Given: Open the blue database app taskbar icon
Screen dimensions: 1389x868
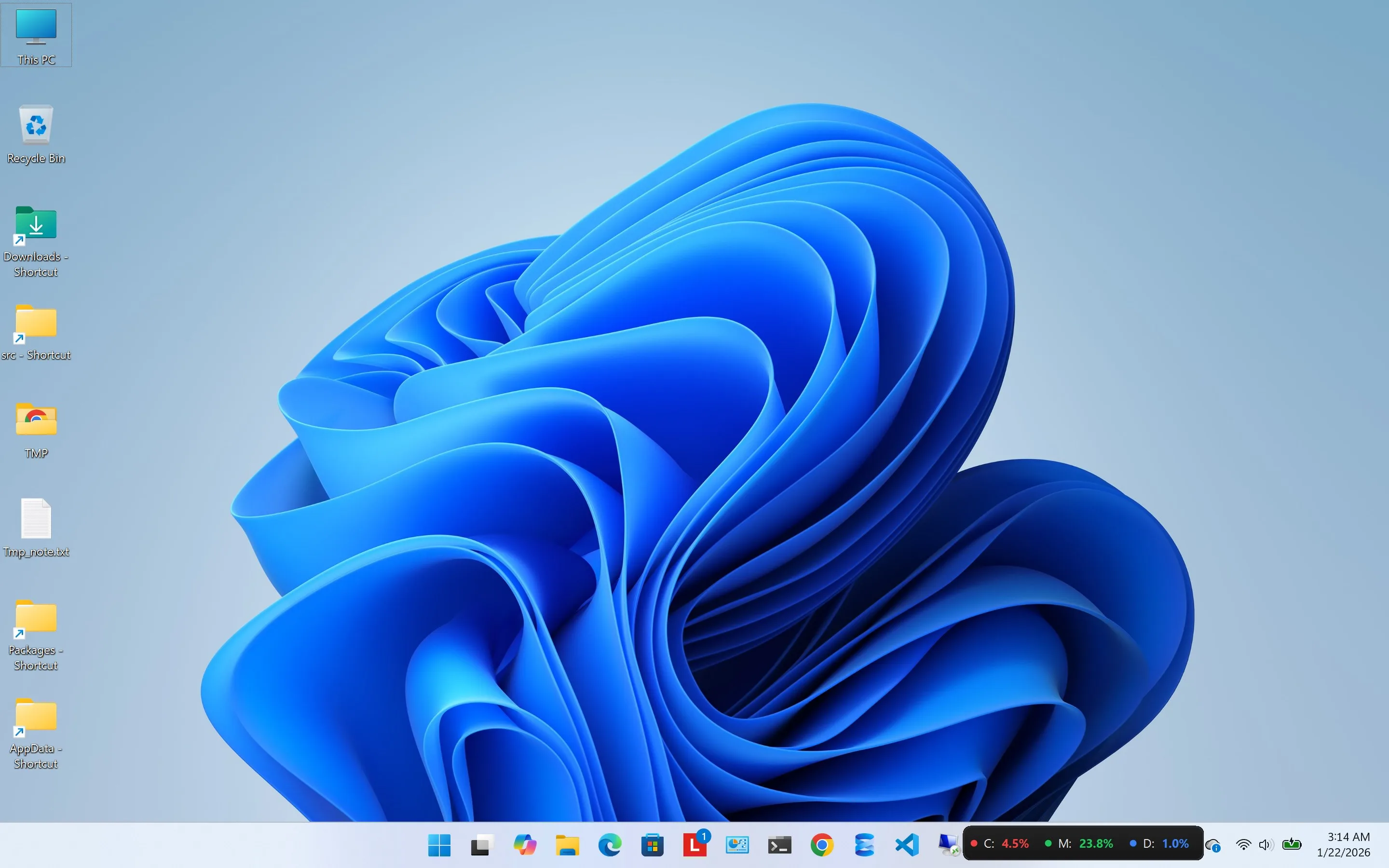Looking at the screenshot, I should click(x=864, y=844).
